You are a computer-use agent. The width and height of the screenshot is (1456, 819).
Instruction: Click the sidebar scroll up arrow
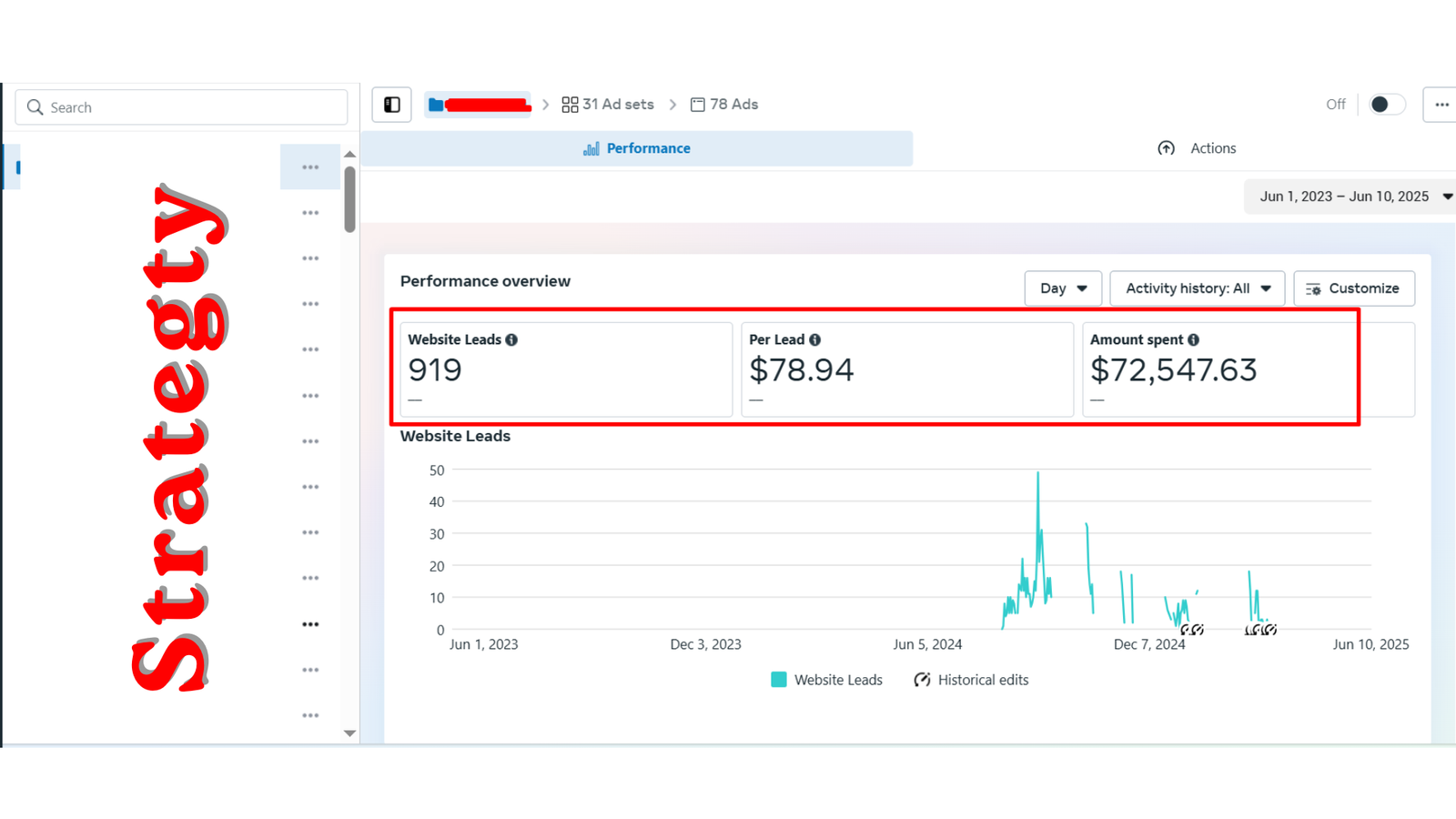pos(349,155)
